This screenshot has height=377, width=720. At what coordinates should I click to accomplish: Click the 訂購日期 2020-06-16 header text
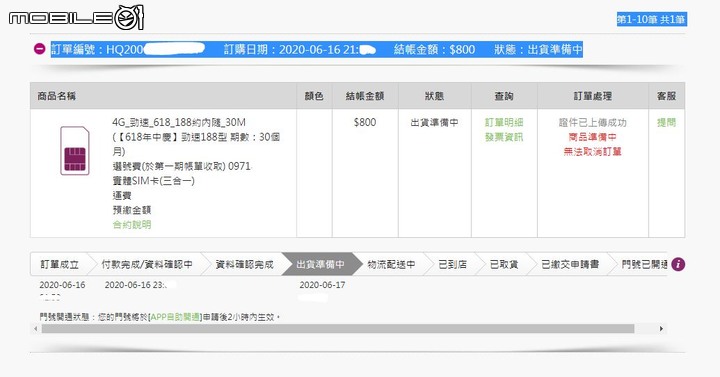click(298, 49)
